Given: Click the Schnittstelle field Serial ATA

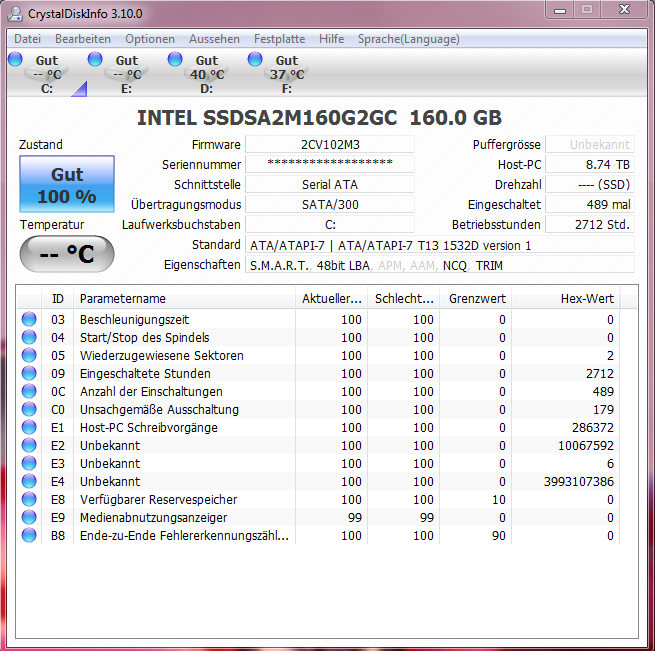Looking at the screenshot, I should (330, 184).
